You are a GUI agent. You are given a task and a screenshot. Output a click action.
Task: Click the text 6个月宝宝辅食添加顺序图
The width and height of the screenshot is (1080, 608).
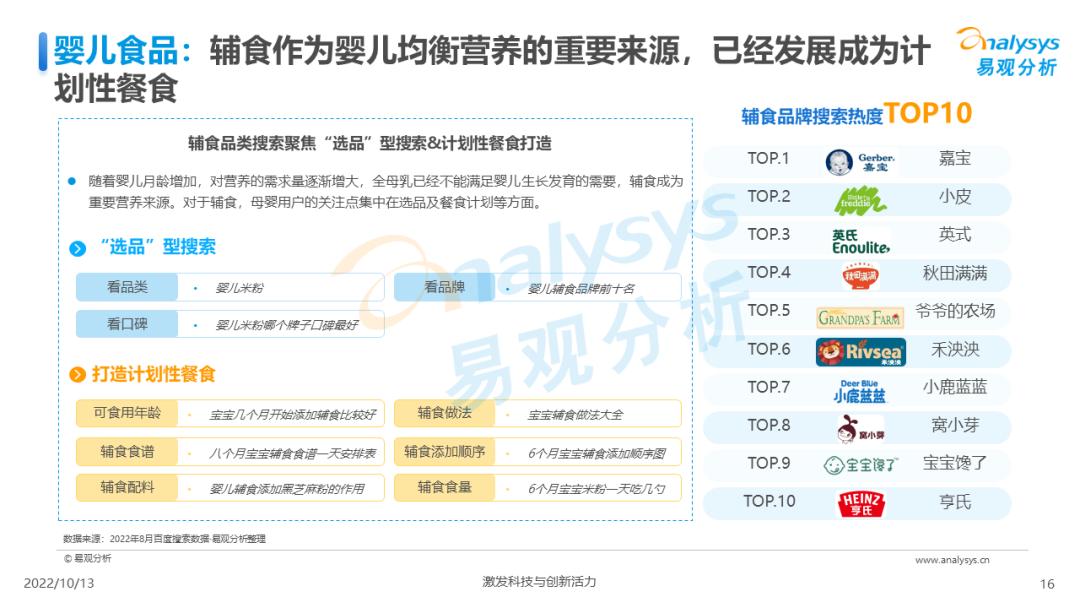click(596, 453)
